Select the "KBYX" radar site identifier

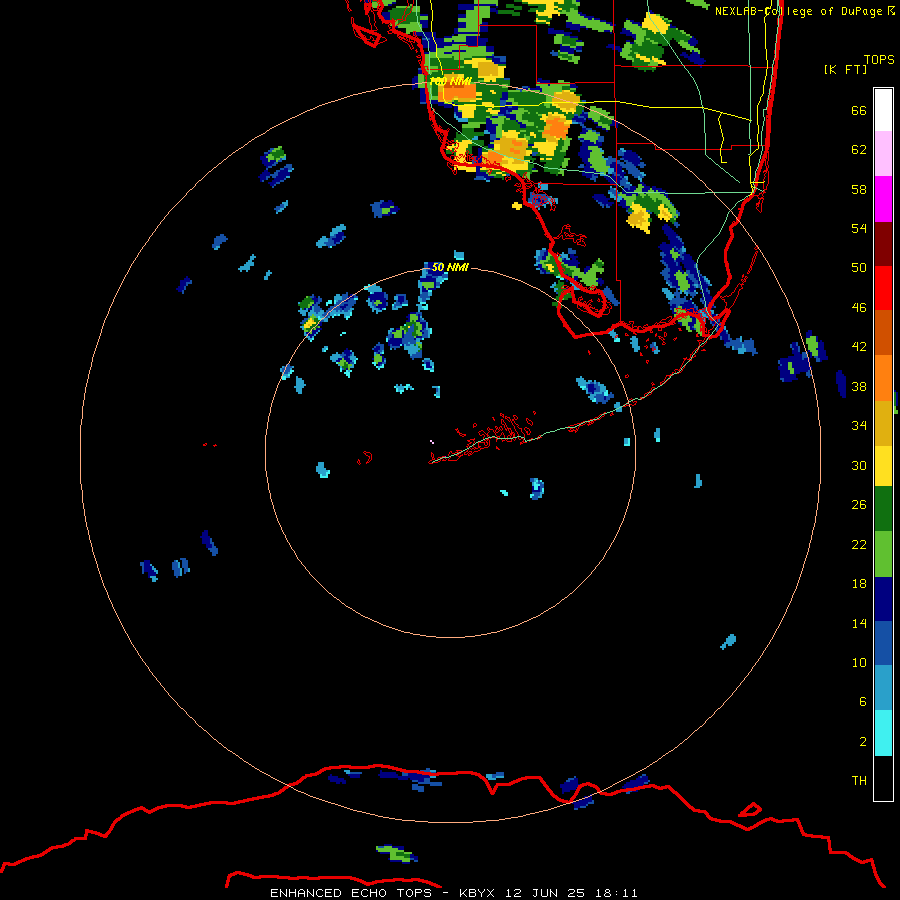[x=476, y=893]
